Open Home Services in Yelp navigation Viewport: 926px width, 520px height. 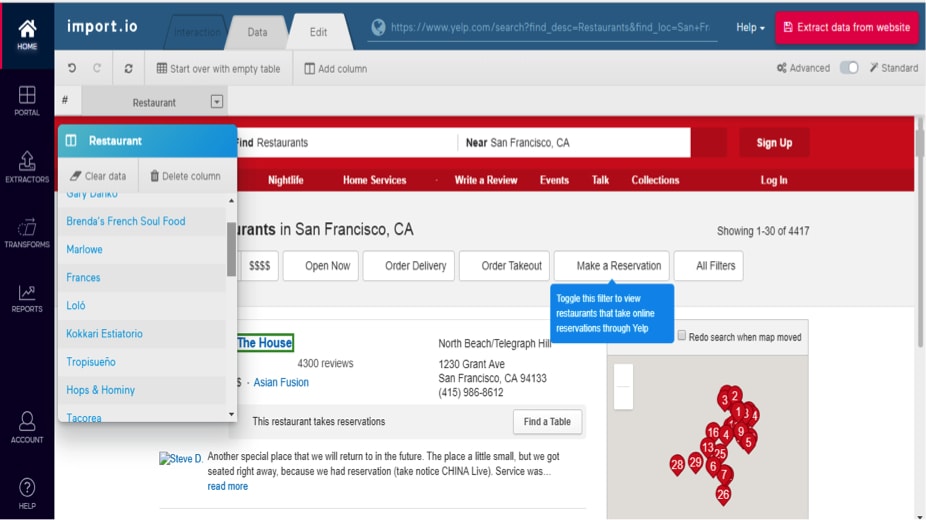(374, 180)
